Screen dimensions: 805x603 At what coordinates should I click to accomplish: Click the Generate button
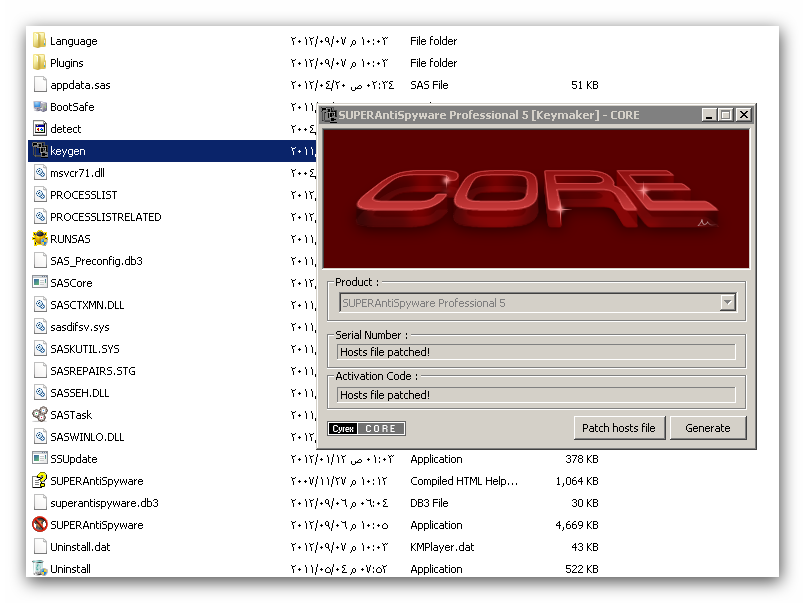708,428
